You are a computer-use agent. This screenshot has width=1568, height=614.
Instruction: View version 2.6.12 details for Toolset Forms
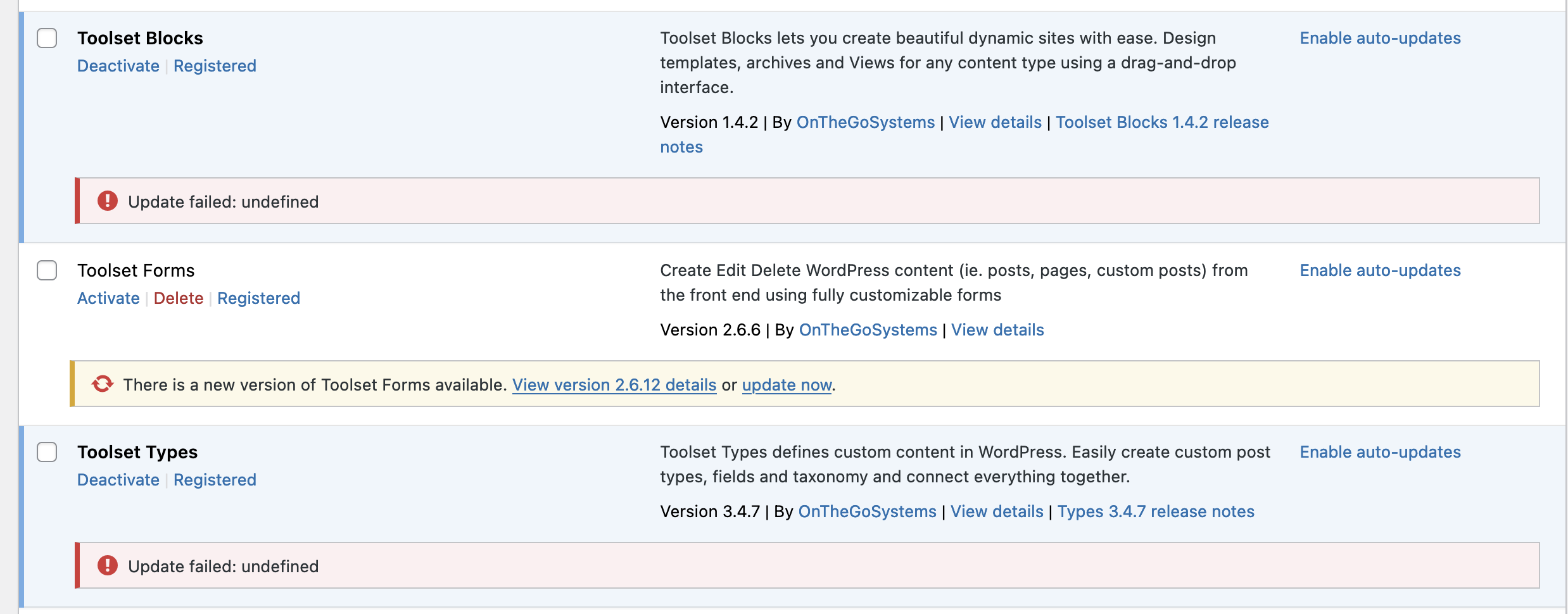point(614,385)
